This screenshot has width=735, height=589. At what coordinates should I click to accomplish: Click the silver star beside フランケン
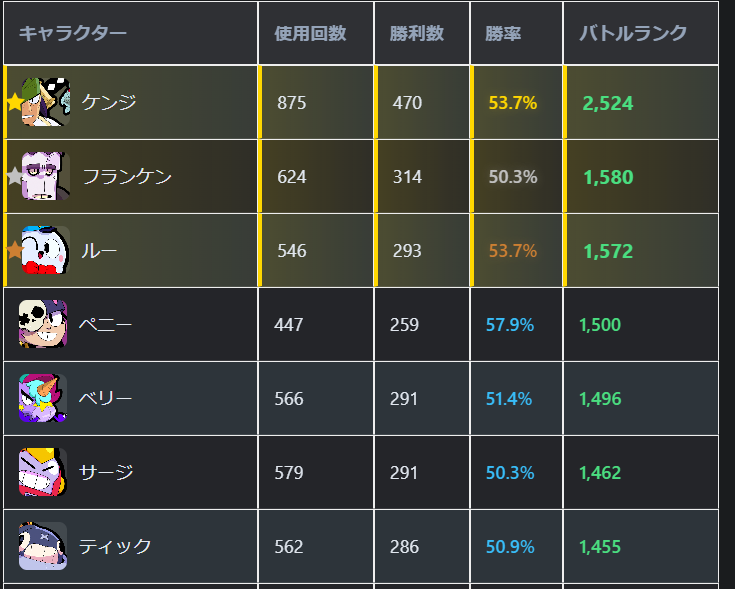point(14,177)
